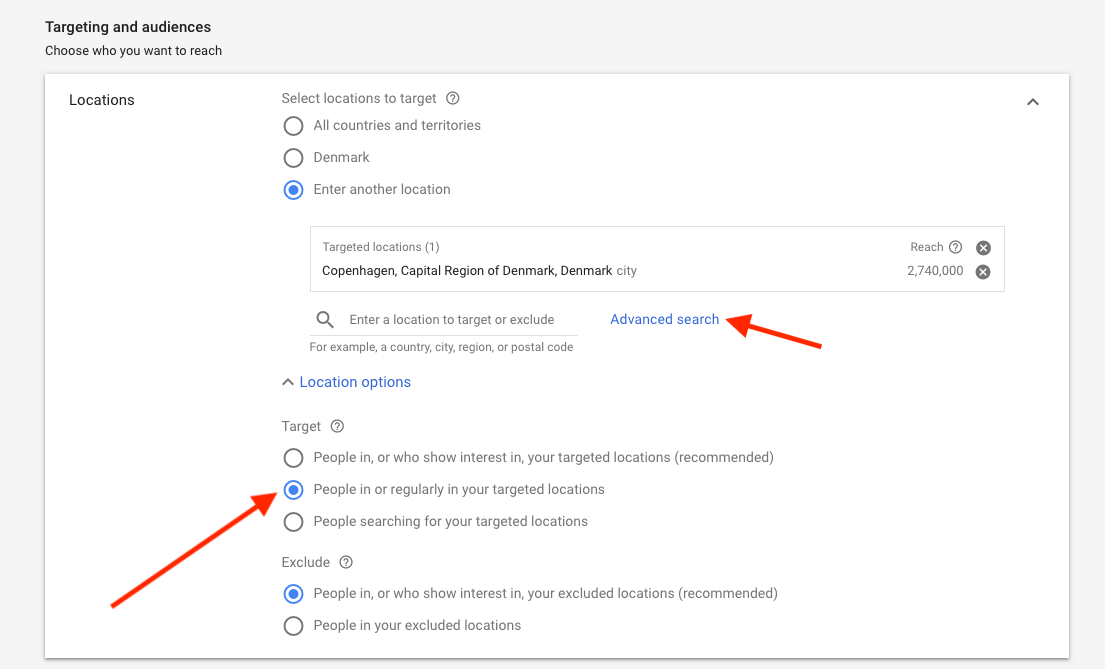The width and height of the screenshot is (1105, 669).
Task: Collapse the Locations card using the top-right chevron
Action: click(1033, 101)
